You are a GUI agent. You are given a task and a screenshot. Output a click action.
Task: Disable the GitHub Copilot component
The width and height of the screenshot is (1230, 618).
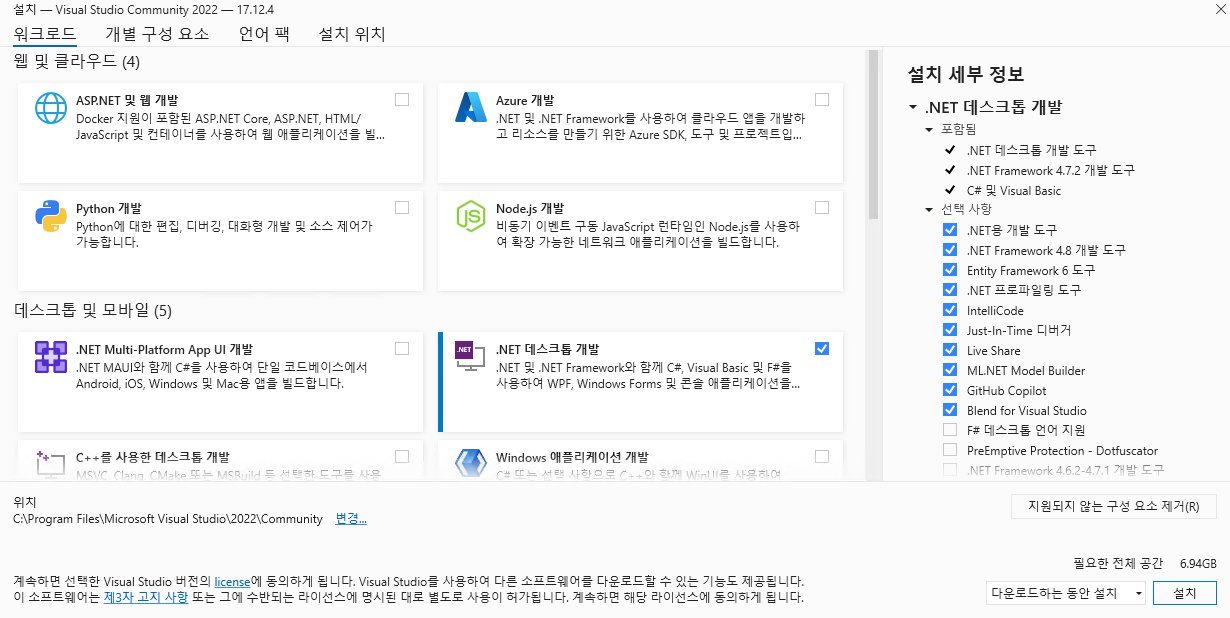949,390
